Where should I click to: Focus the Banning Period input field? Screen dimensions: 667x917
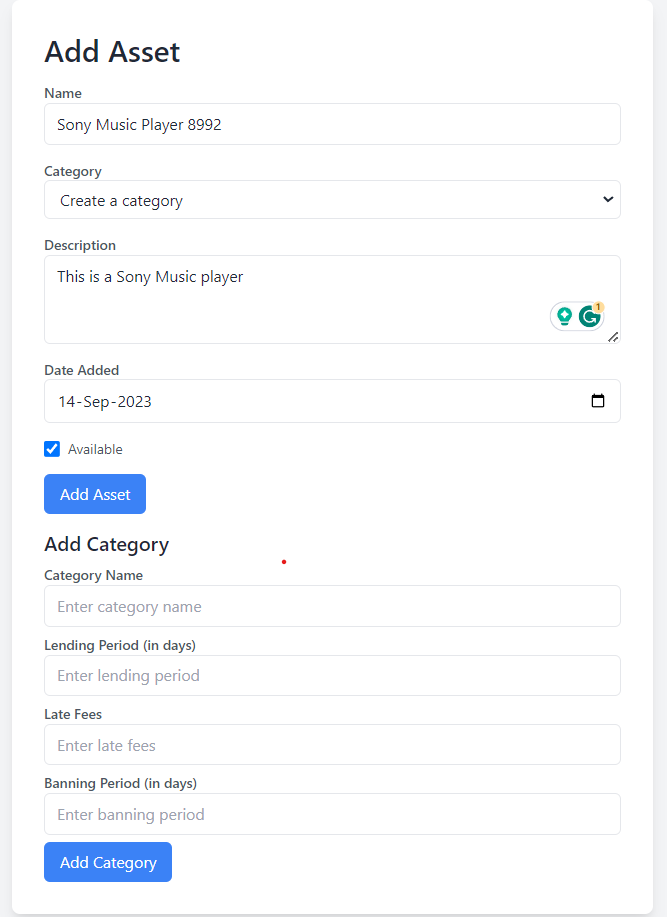332,814
